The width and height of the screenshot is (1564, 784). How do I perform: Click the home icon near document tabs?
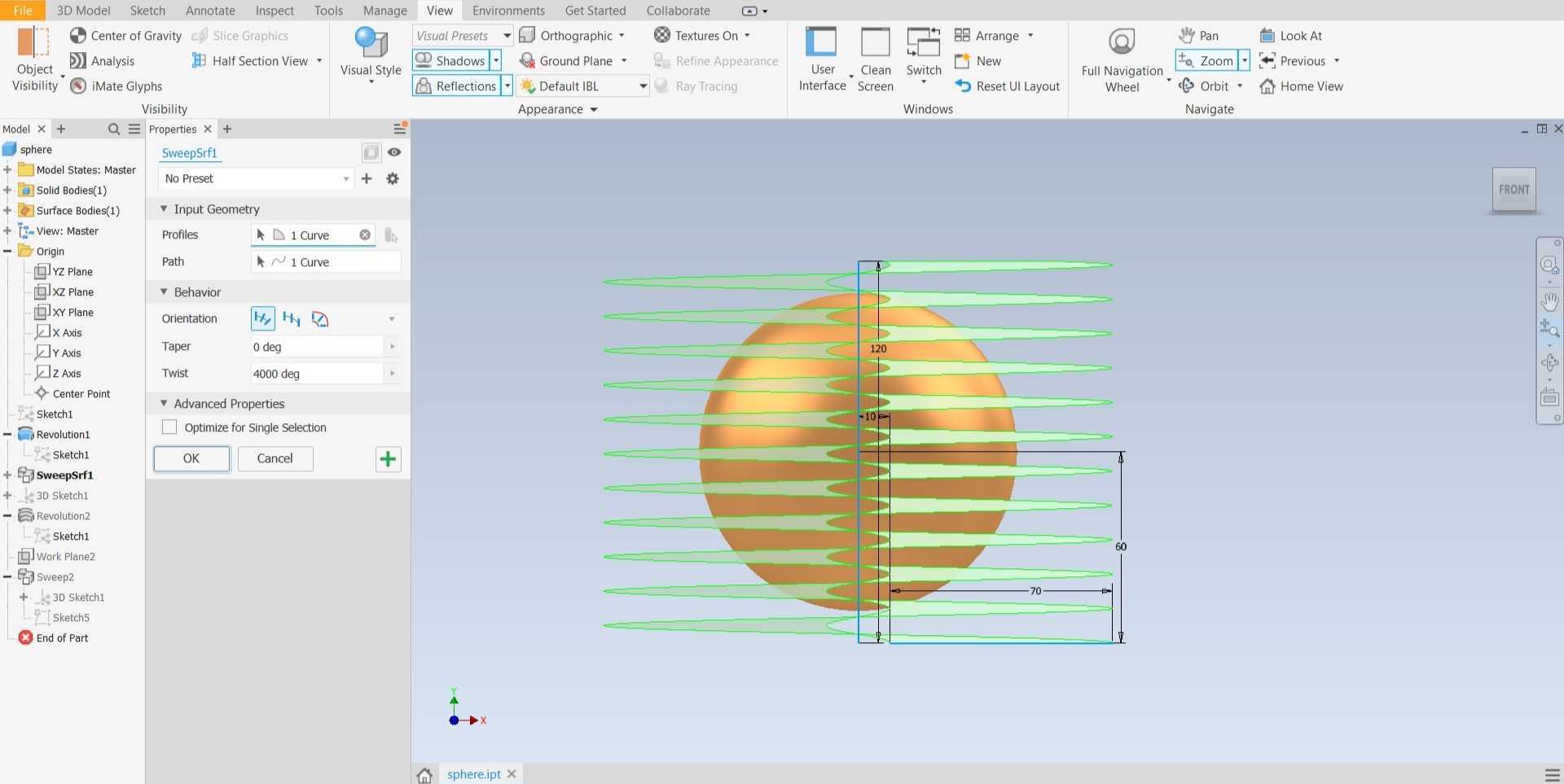pyautogui.click(x=424, y=774)
